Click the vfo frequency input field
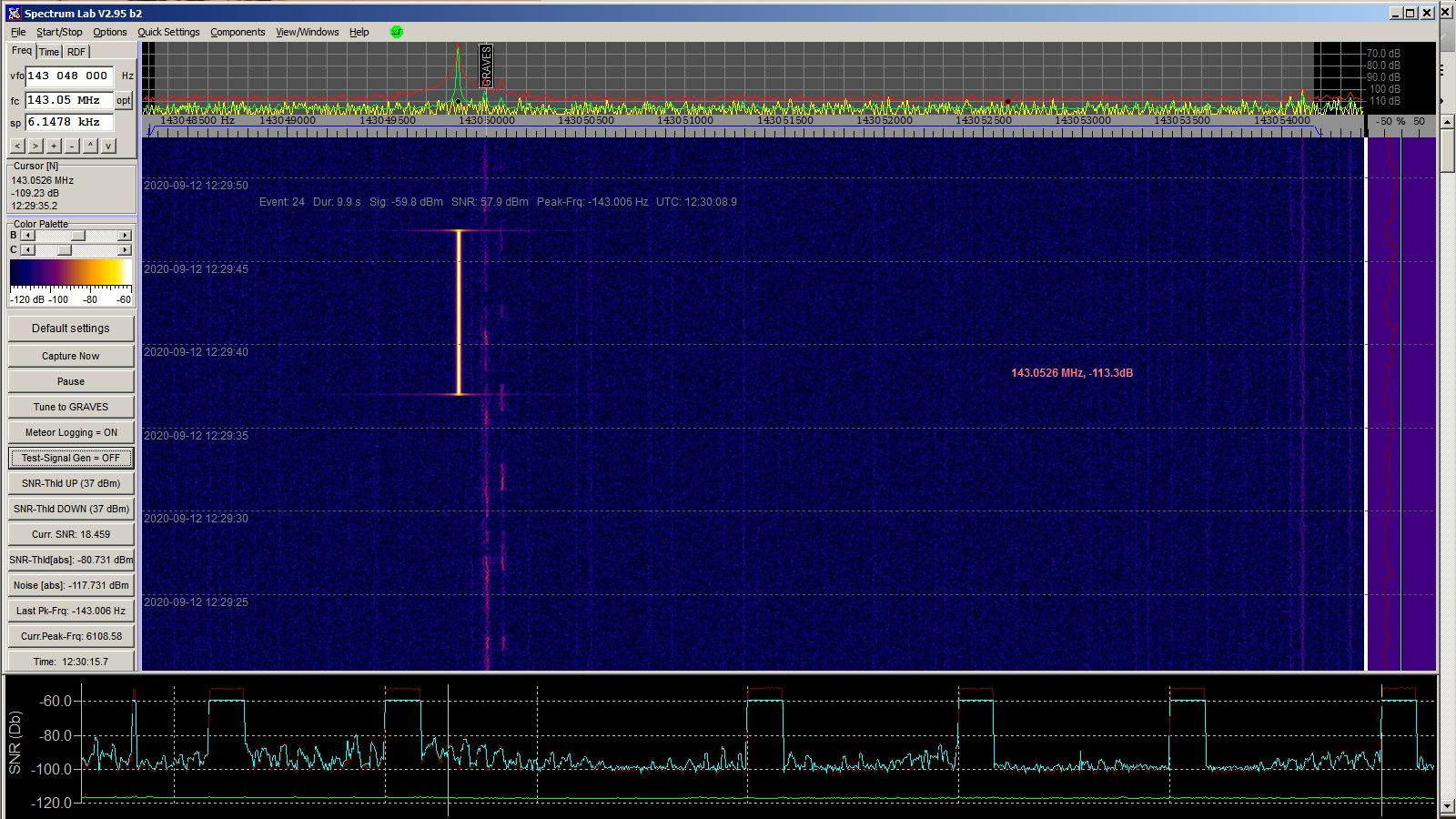1456x819 pixels. pyautogui.click(x=69, y=76)
